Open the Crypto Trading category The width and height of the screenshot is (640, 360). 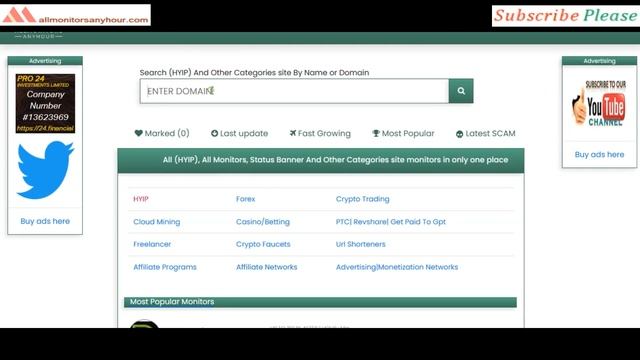click(362, 199)
